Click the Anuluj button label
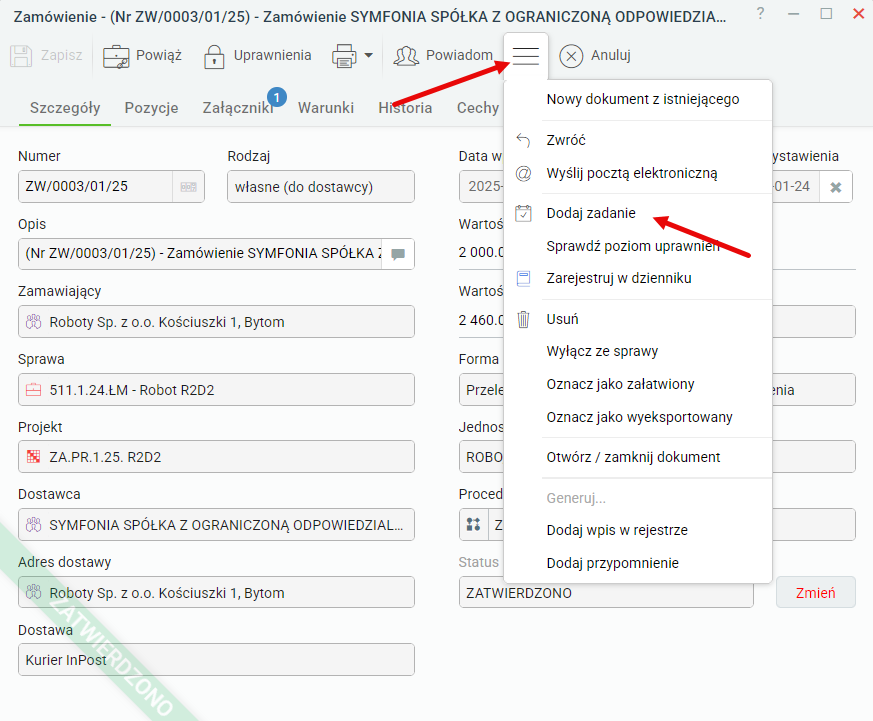Image resolution: width=873 pixels, height=721 pixels. click(611, 55)
